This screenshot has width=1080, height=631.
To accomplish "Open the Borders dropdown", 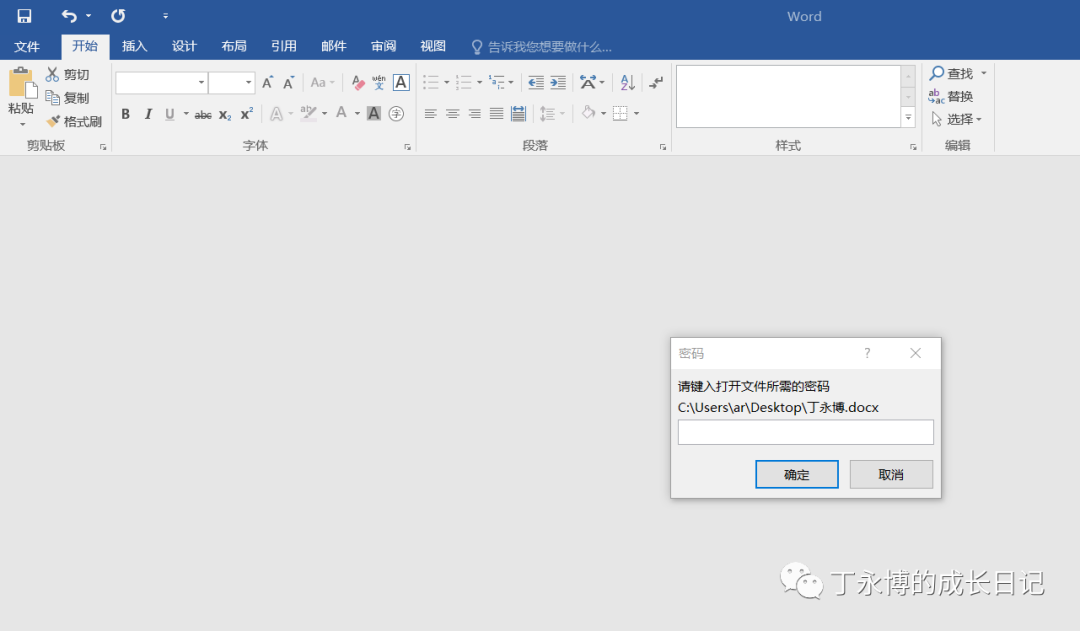I will click(636, 114).
